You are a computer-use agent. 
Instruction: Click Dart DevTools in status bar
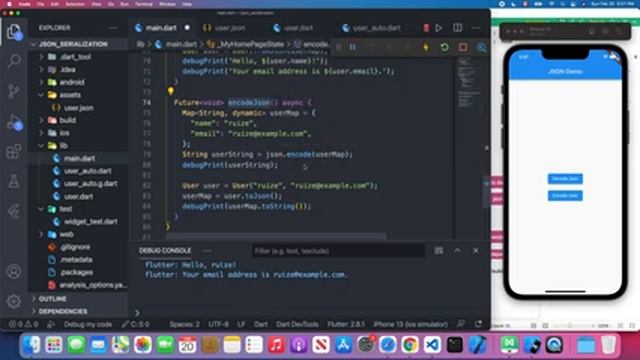coord(297,324)
